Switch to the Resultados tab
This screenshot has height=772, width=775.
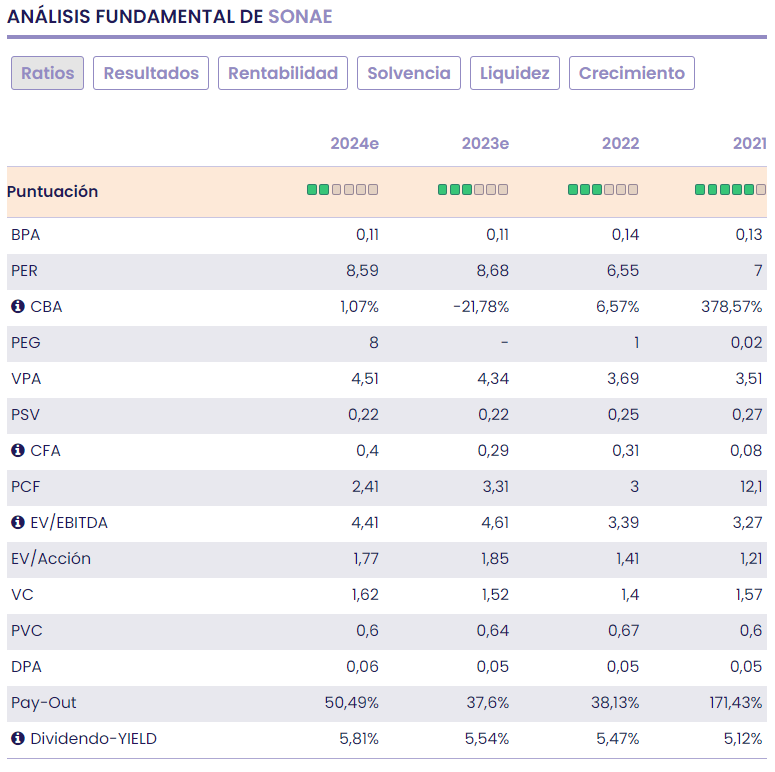point(151,73)
